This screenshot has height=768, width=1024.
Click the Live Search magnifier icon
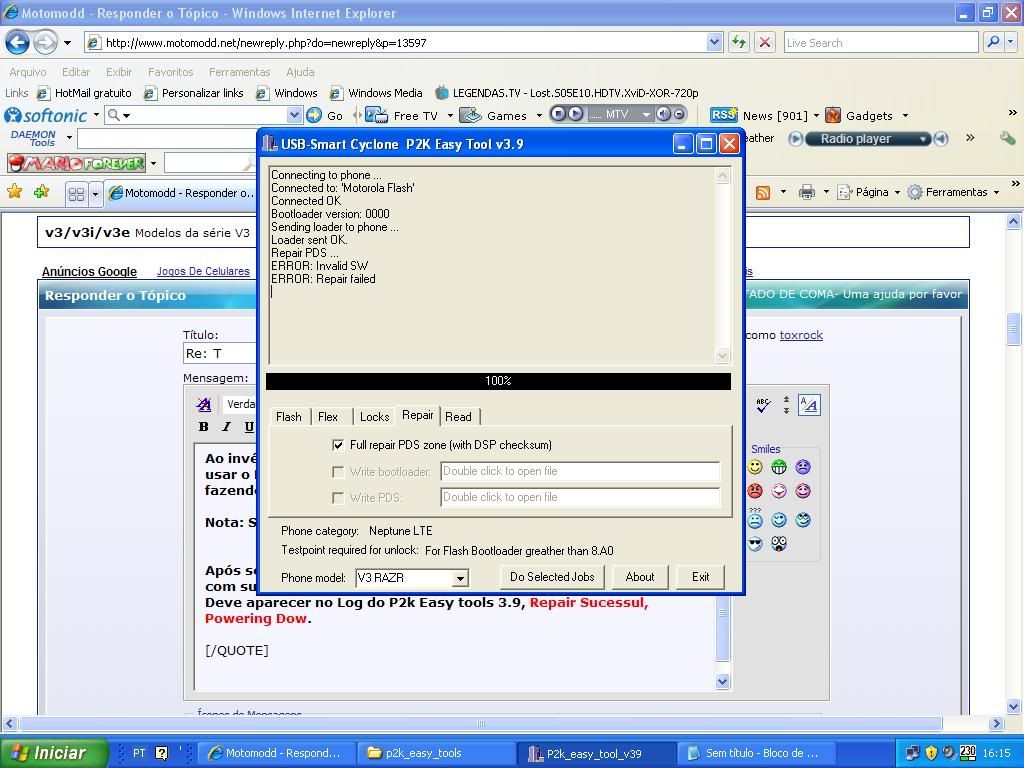pyautogui.click(x=993, y=42)
